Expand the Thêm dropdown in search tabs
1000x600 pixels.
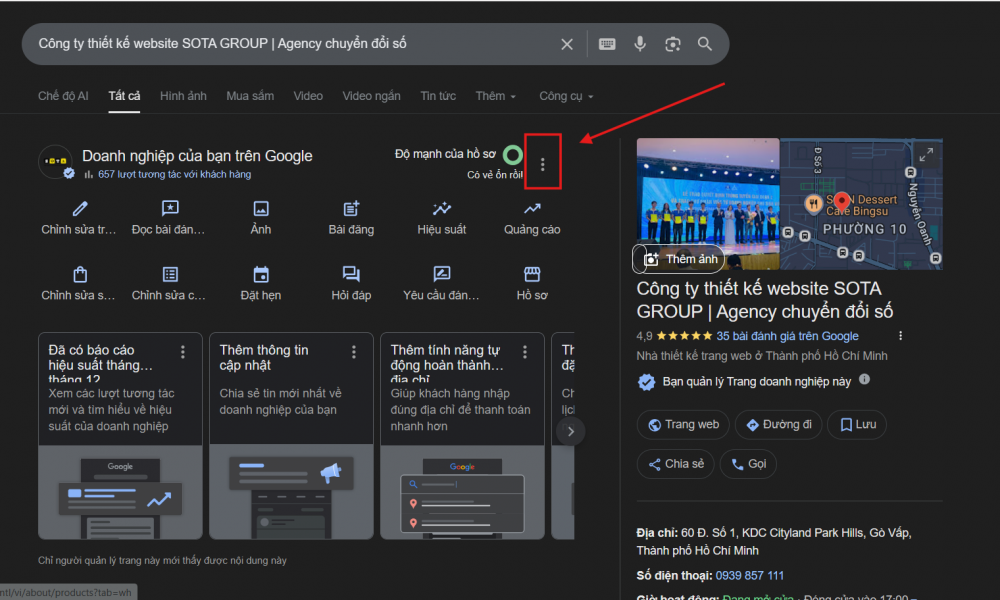click(x=496, y=96)
